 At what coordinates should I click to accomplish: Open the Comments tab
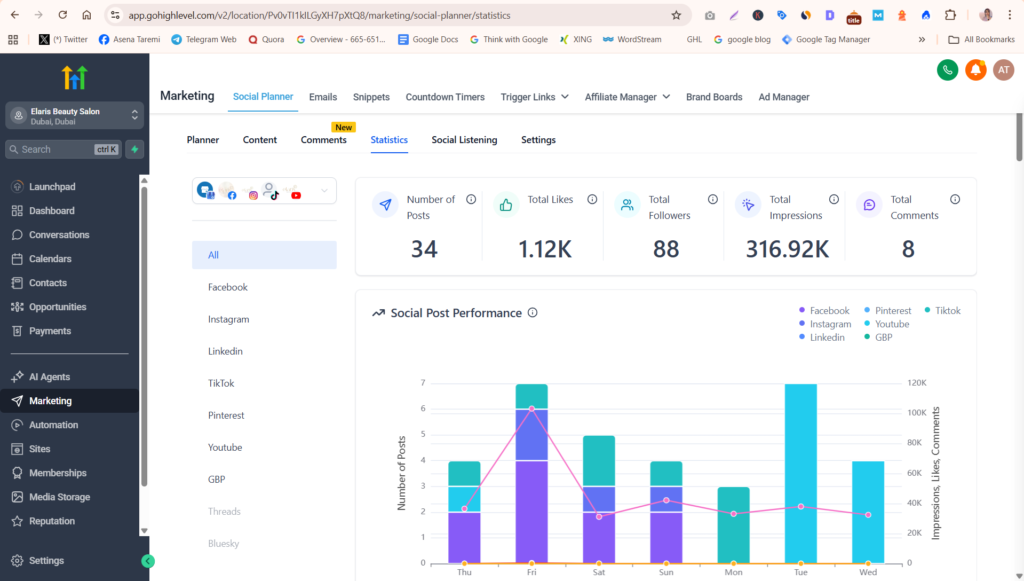(x=323, y=140)
